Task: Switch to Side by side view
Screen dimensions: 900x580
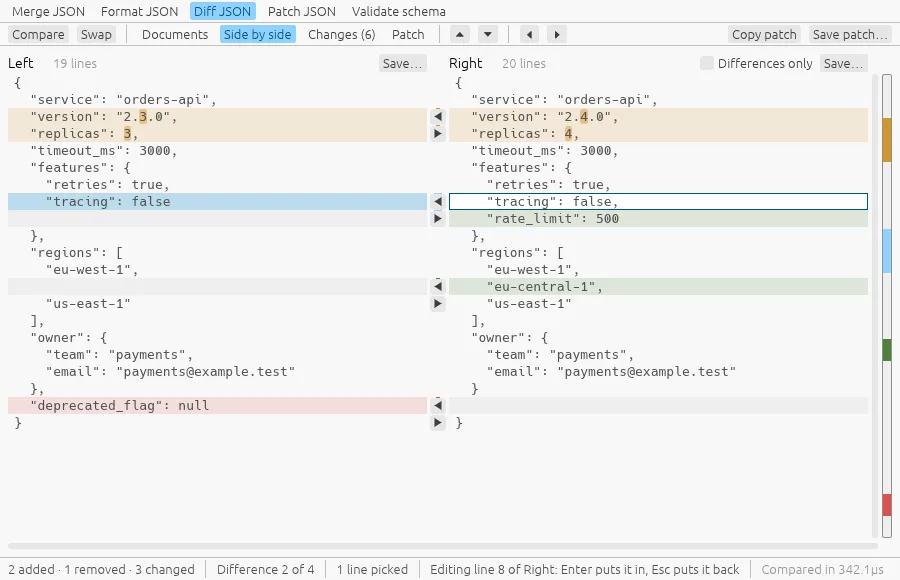Action: pyautogui.click(x=258, y=34)
